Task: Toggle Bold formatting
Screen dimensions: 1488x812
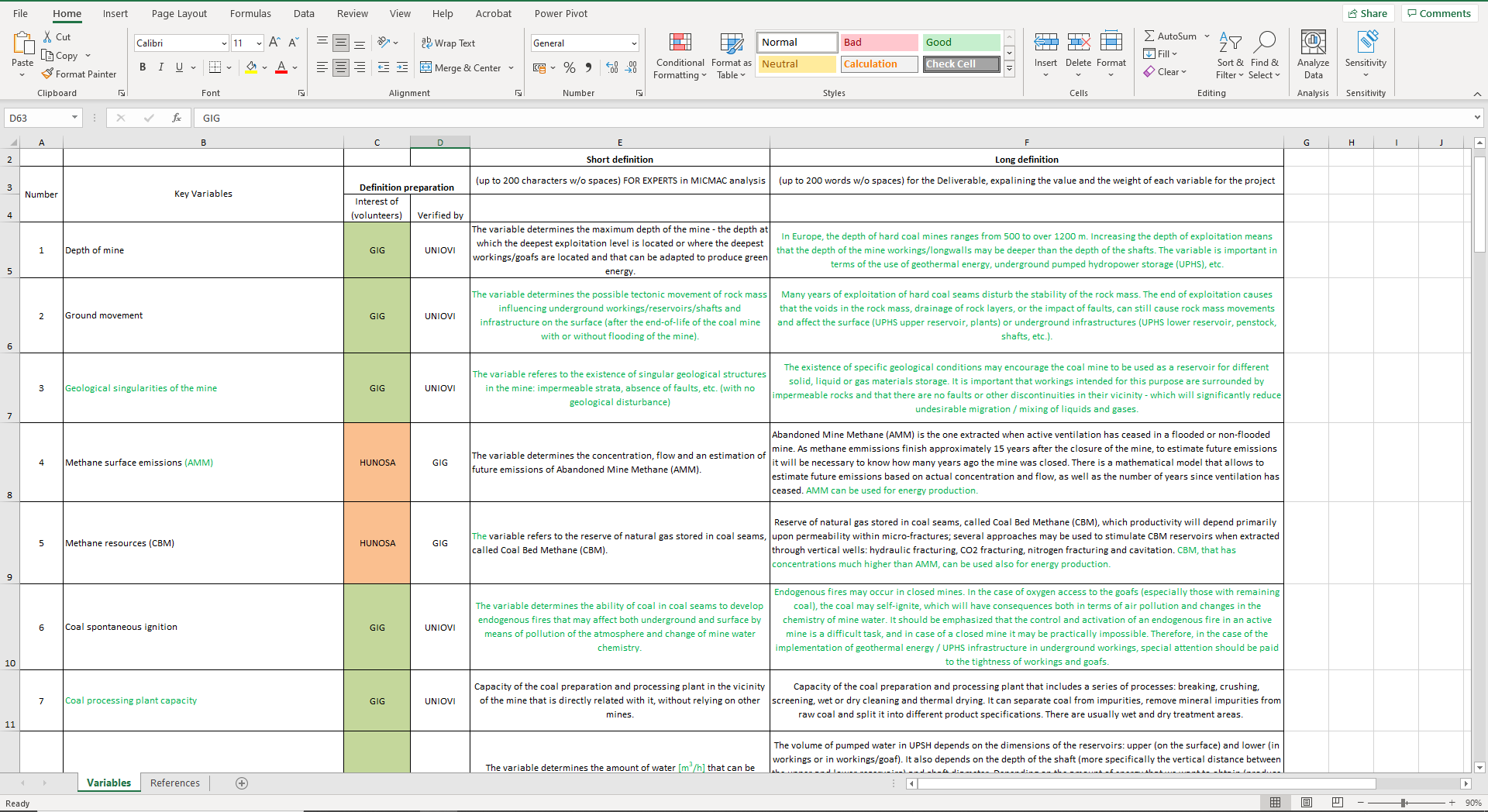Action: 143,67
